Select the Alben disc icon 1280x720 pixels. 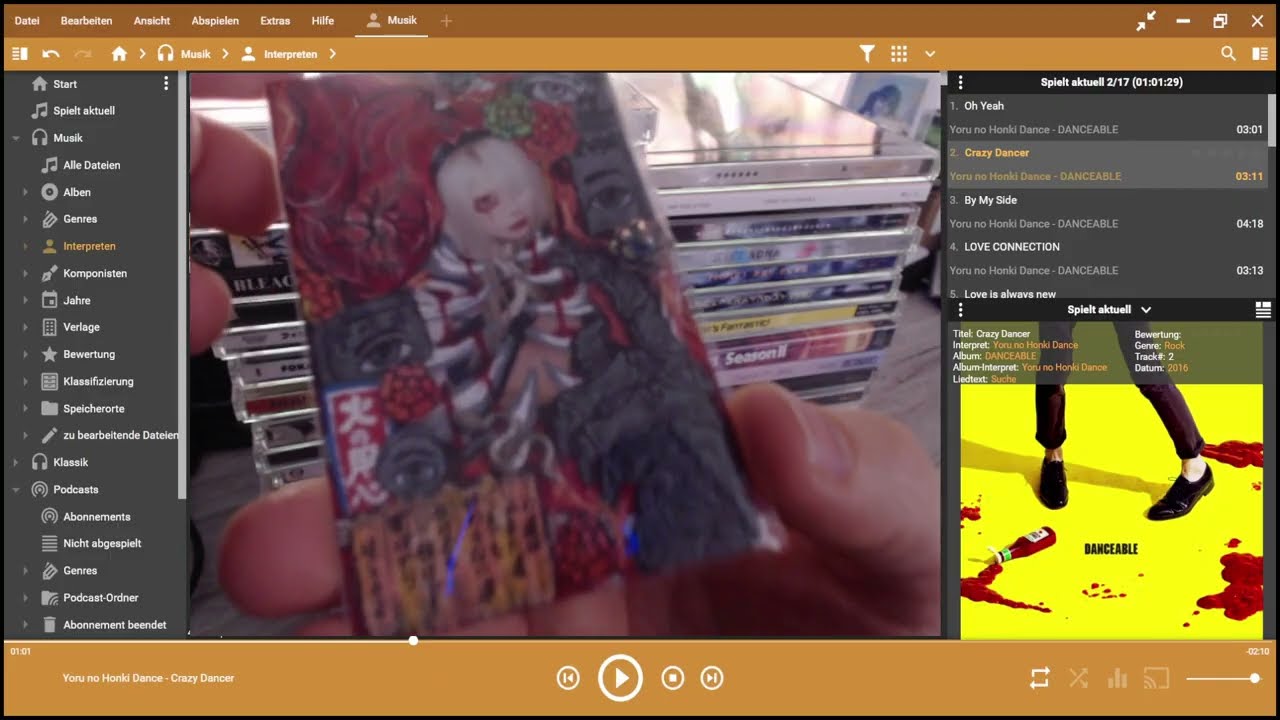point(49,192)
